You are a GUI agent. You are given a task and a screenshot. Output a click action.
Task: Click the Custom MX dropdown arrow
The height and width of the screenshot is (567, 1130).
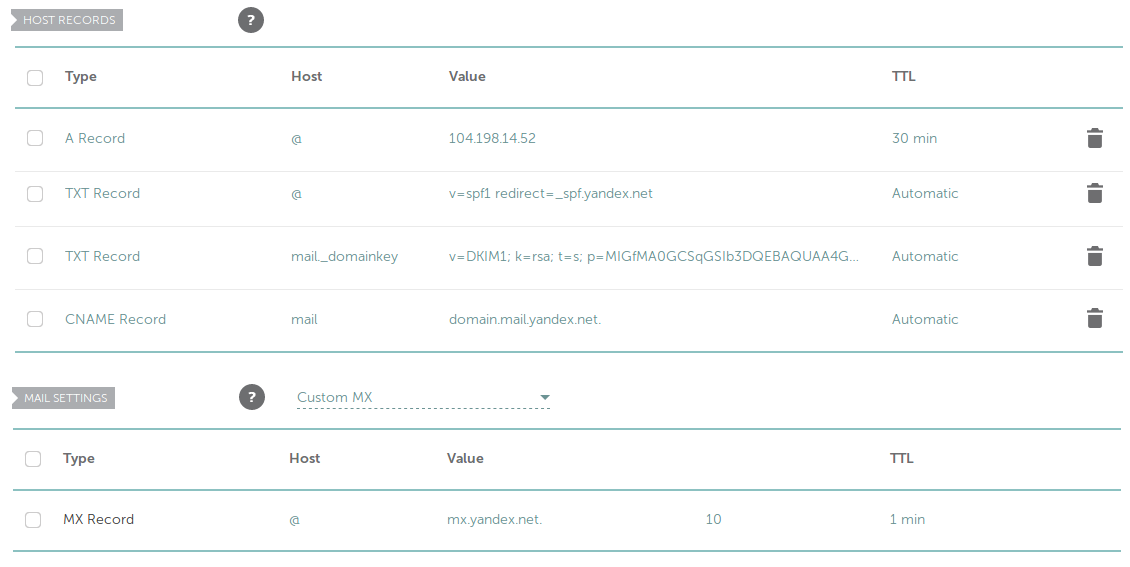pos(545,397)
